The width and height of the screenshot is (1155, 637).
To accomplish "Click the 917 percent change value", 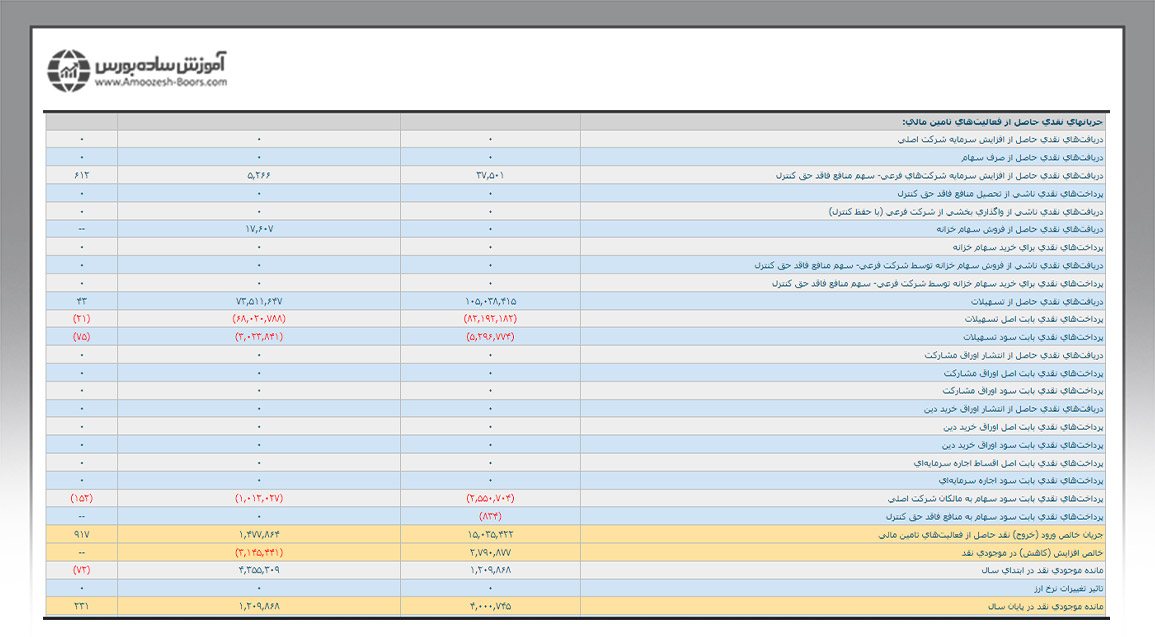I will [81, 534].
